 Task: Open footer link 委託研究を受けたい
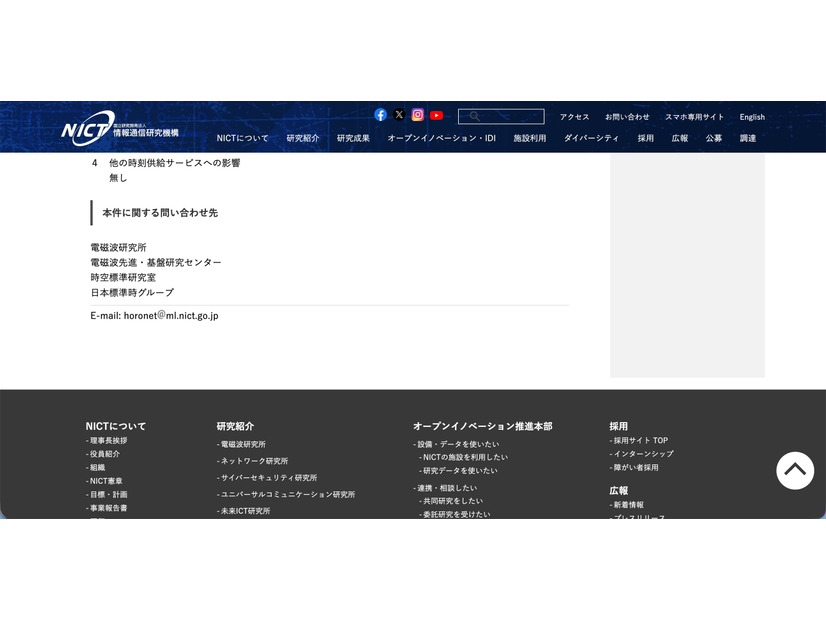pyautogui.click(x=456, y=514)
